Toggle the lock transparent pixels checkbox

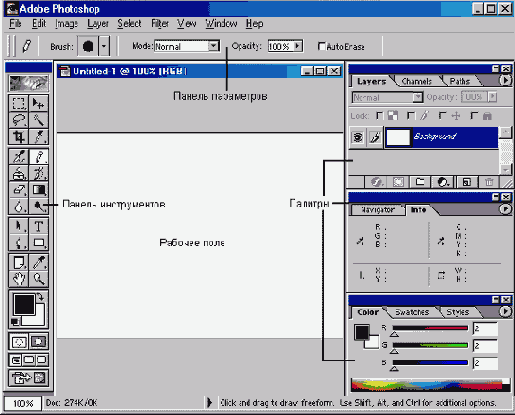(x=380, y=116)
